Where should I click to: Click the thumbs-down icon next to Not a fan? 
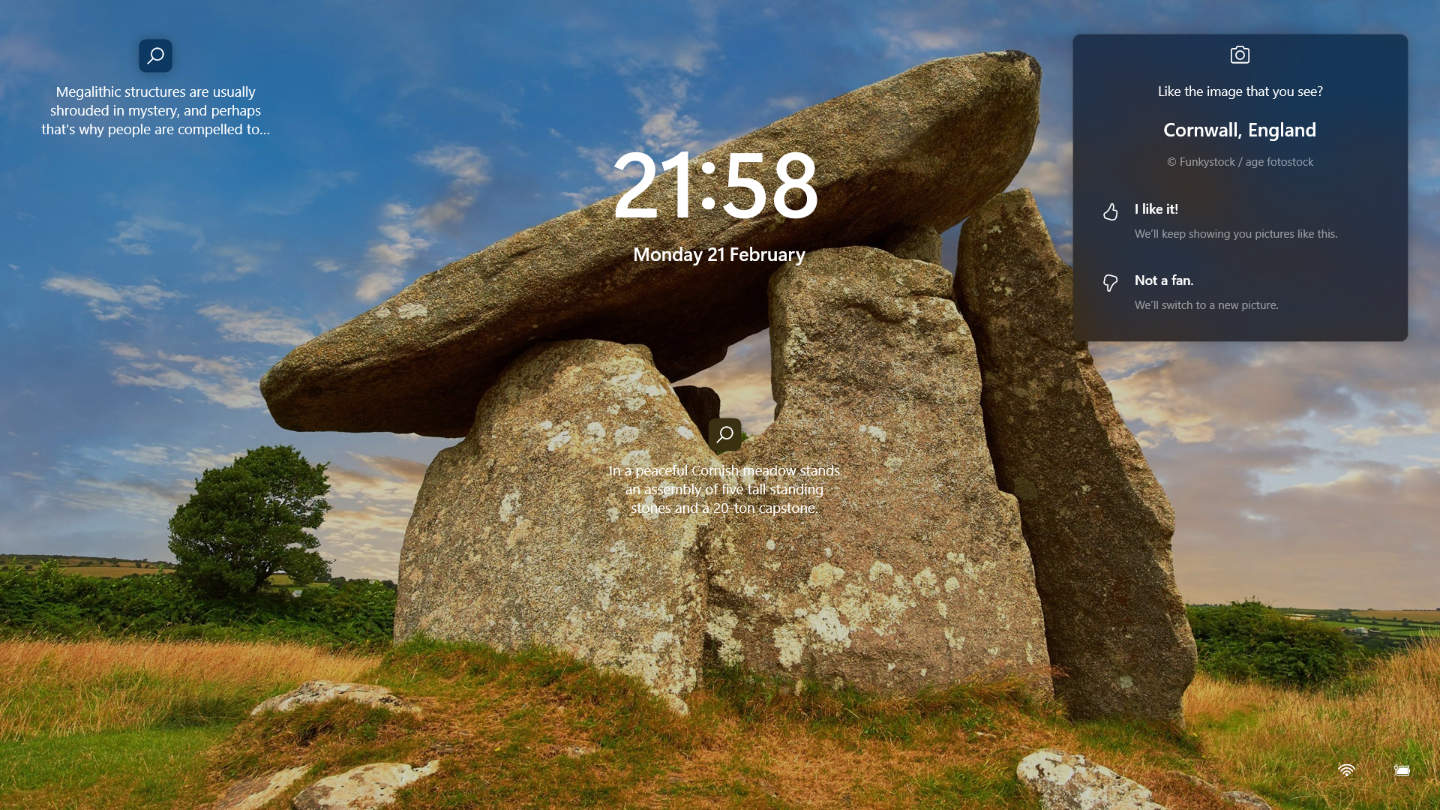click(1110, 283)
